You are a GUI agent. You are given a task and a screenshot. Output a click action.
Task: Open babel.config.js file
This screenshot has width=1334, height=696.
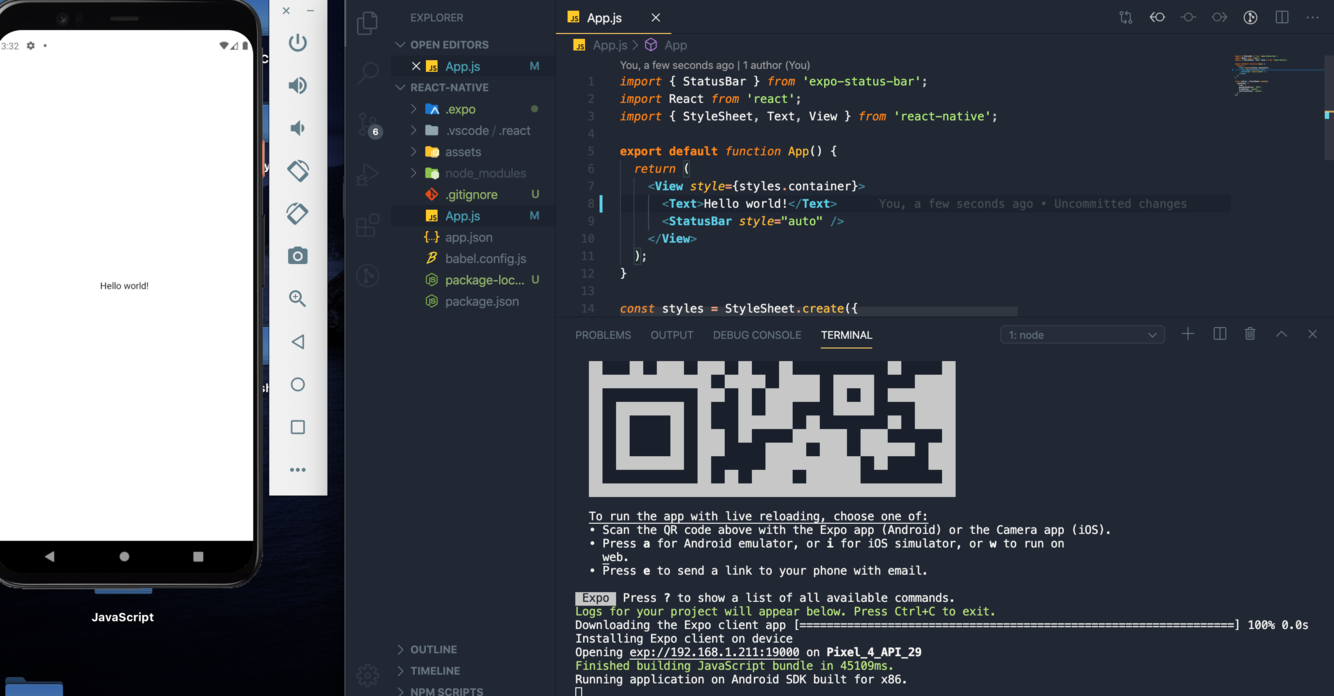[486, 259]
